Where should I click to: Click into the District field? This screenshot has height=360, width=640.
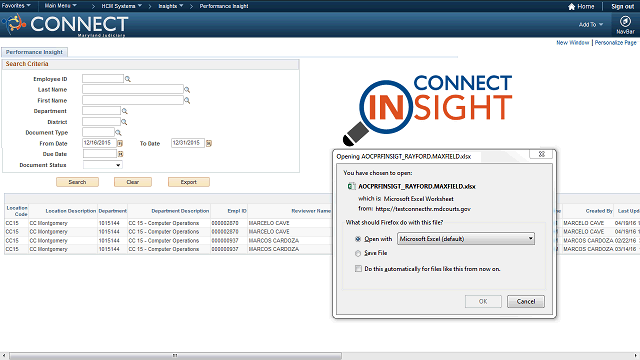(x=101, y=122)
